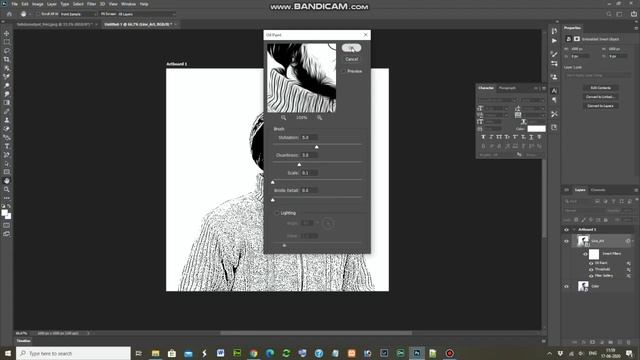The image size is (640, 360).
Task: Click the Convert to Layers button
Action: point(600,106)
